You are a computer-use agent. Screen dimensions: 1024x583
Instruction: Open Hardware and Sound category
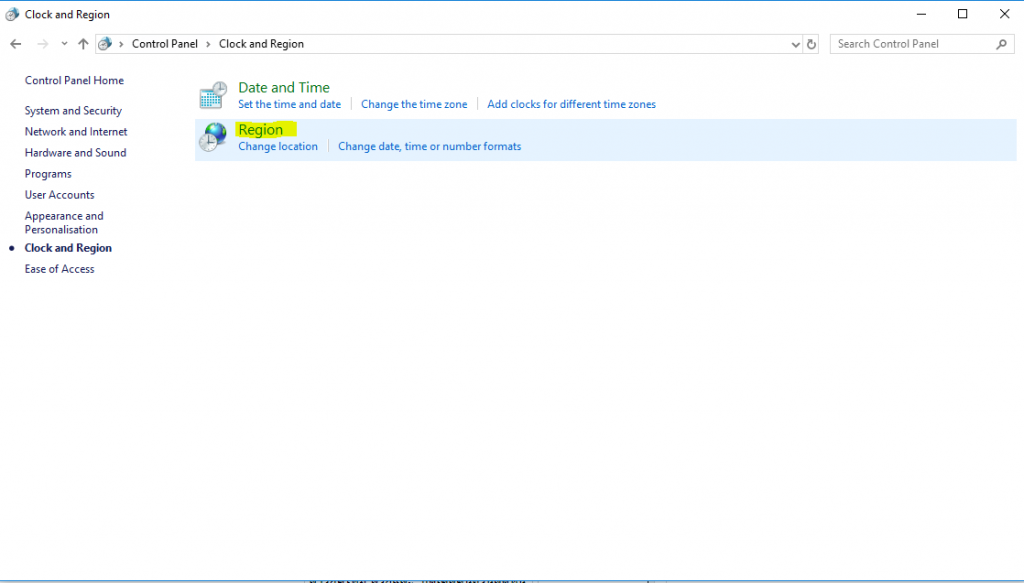click(x=76, y=152)
